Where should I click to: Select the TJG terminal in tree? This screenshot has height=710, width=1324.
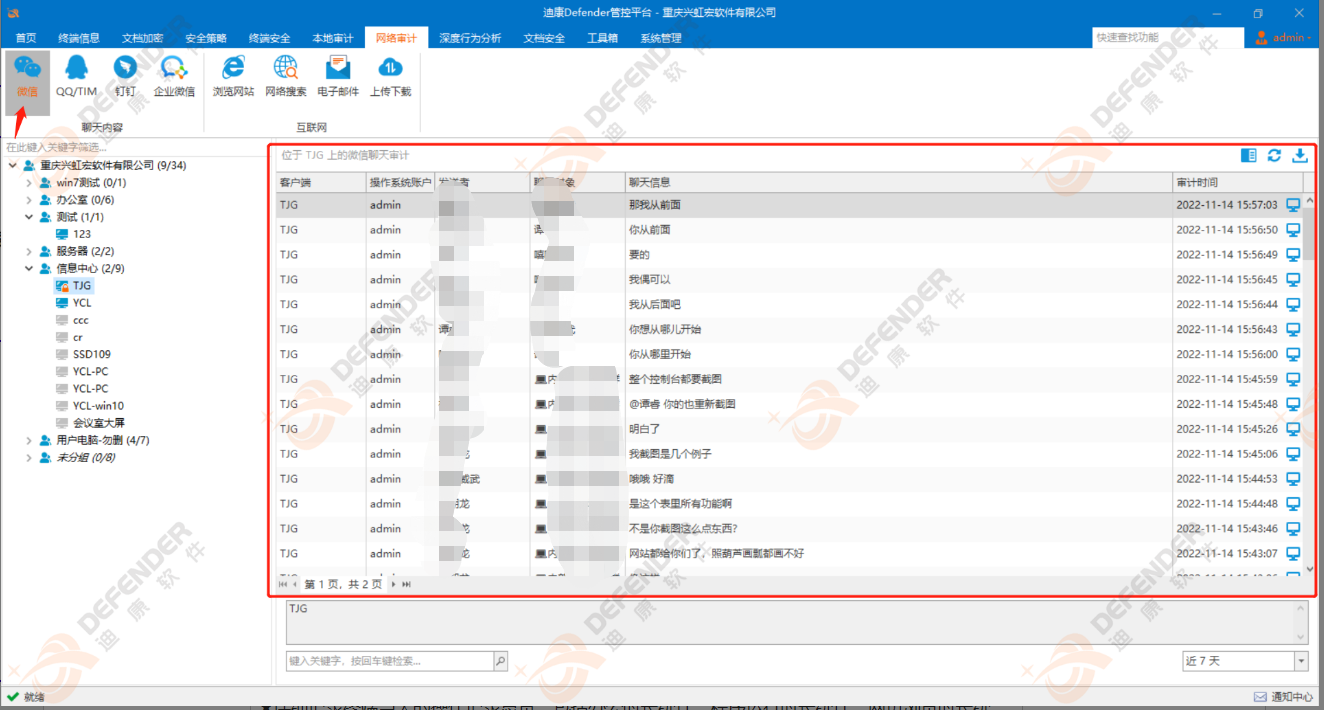click(82, 286)
